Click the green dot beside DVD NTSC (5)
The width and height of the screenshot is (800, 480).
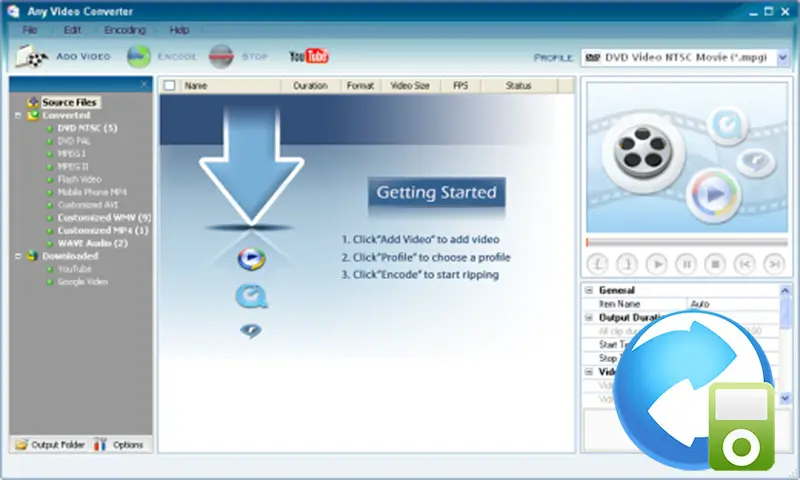tap(49, 129)
